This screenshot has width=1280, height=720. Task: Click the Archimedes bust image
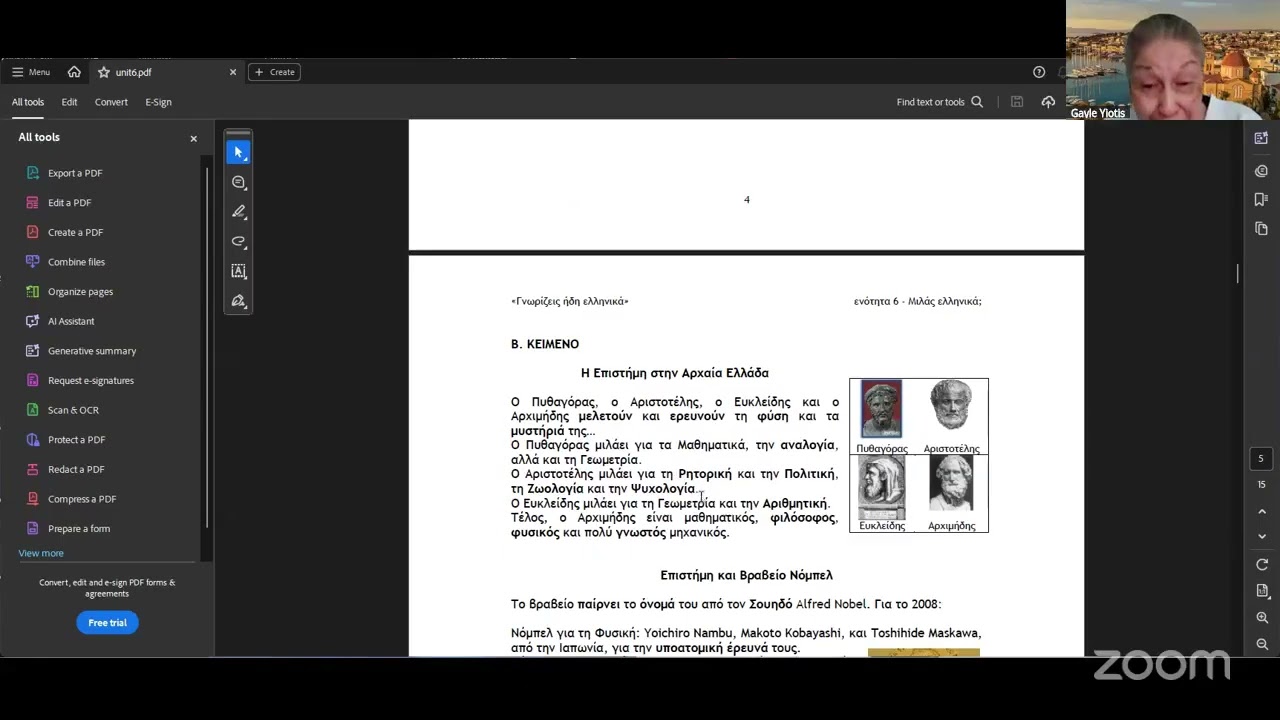[950, 484]
